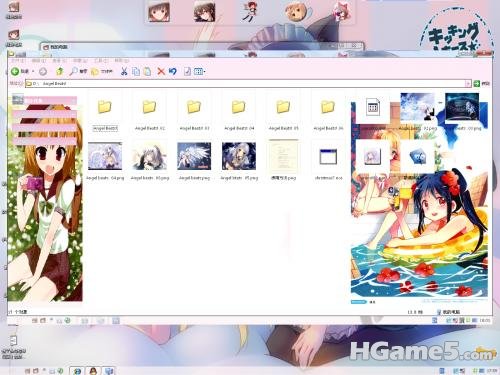Toggle the Folders pane button
The image size is (500, 375).
click(x=102, y=71)
